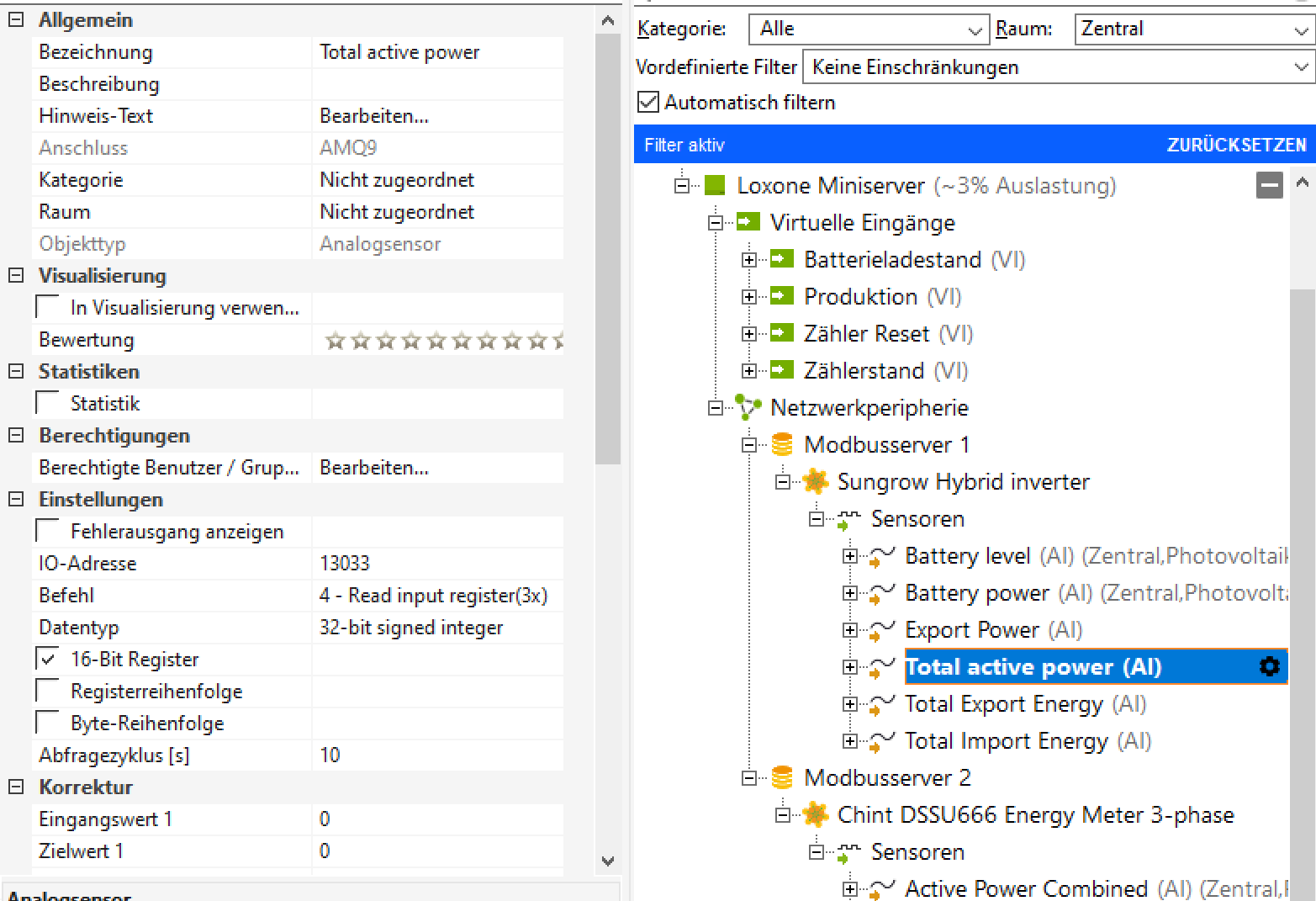Open the Kategorie dropdown
Screen dimensions: 1316x901
click(869, 29)
